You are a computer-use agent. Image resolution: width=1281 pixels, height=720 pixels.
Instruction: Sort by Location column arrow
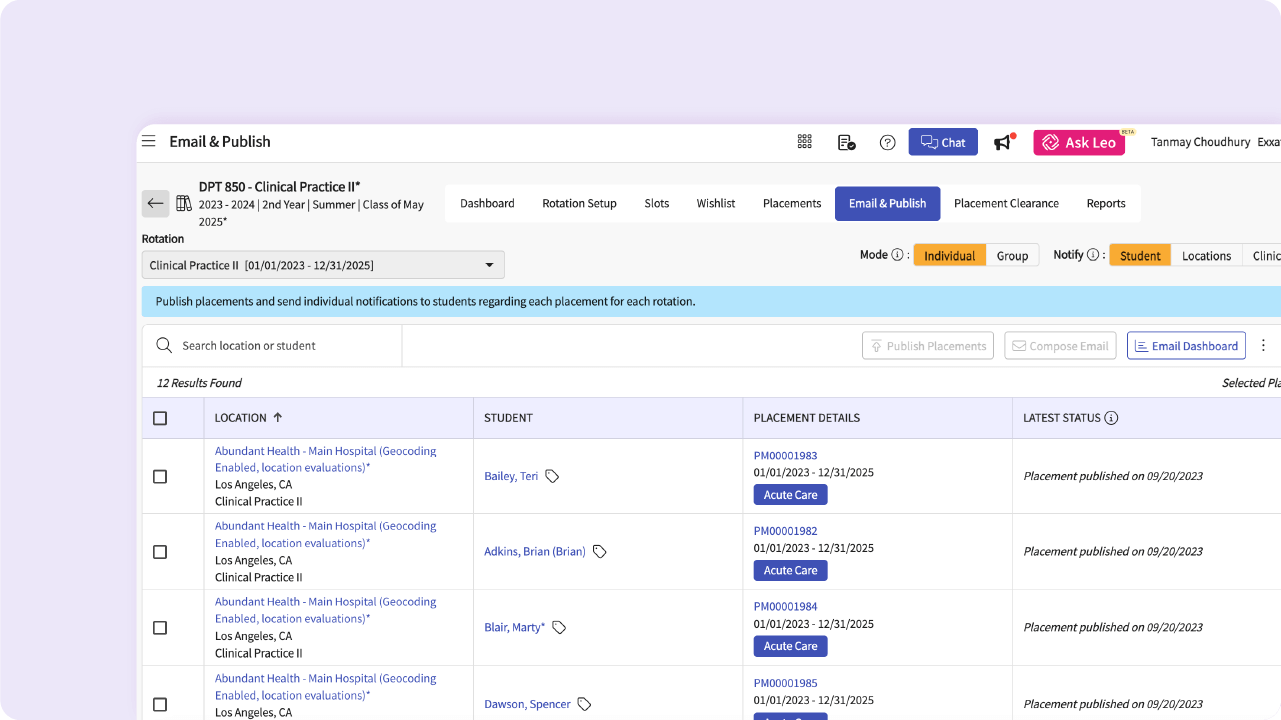tap(278, 417)
